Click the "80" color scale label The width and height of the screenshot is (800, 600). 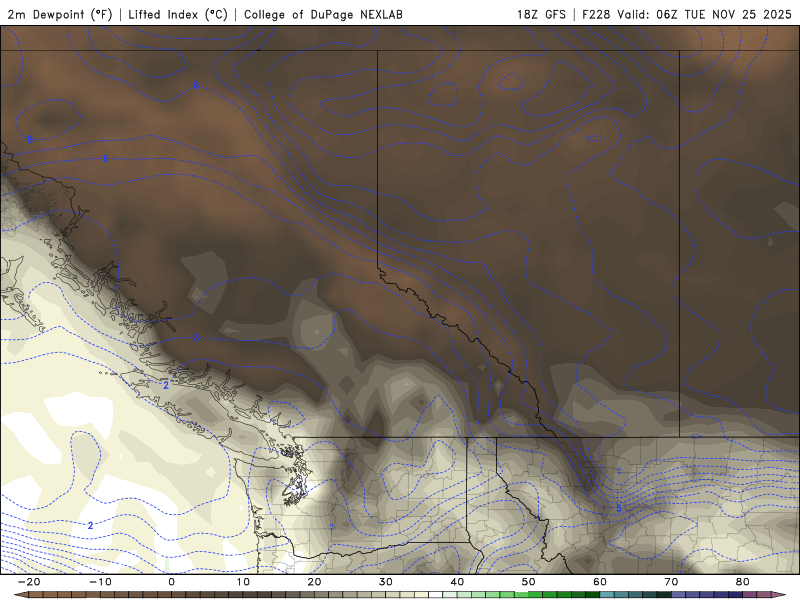(x=743, y=582)
